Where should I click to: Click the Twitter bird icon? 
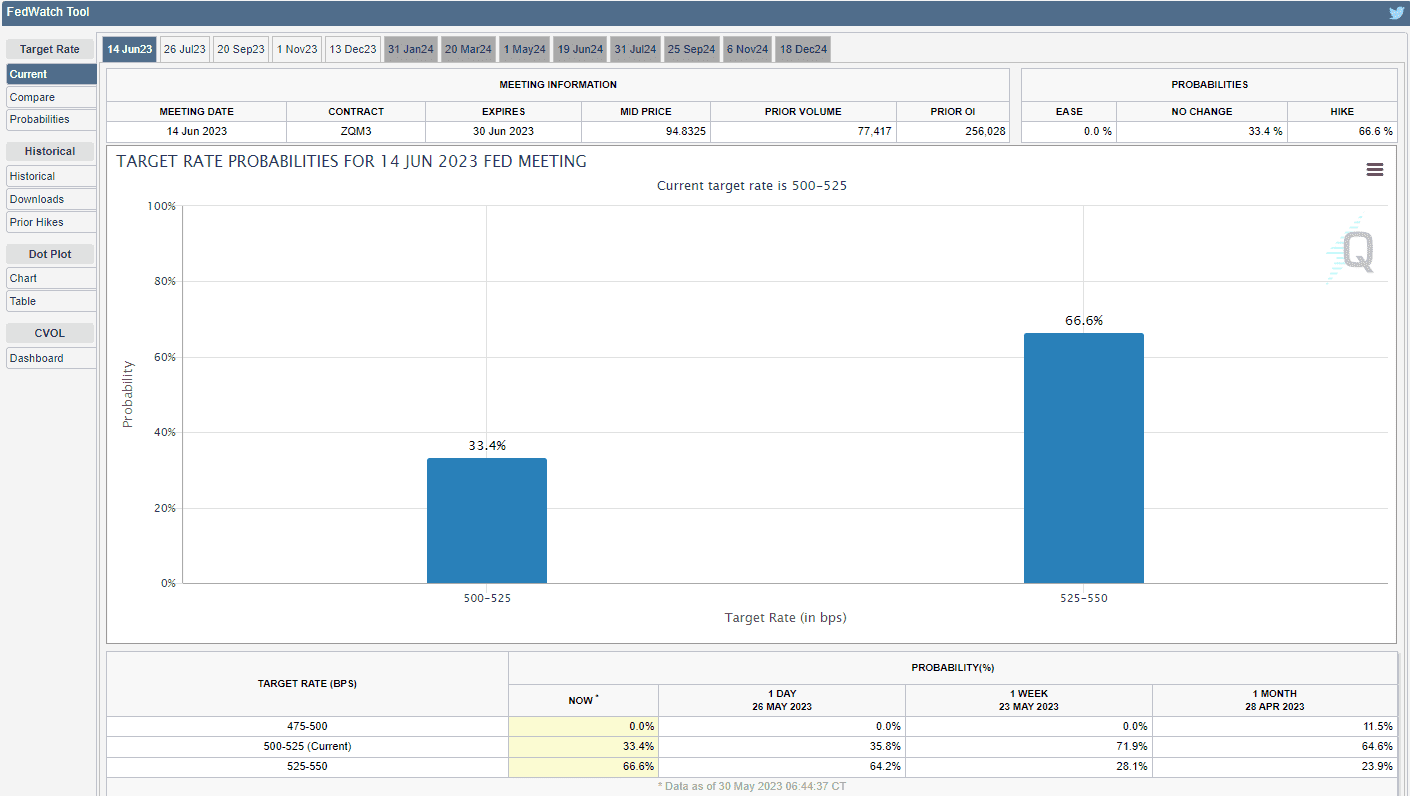tap(1396, 13)
